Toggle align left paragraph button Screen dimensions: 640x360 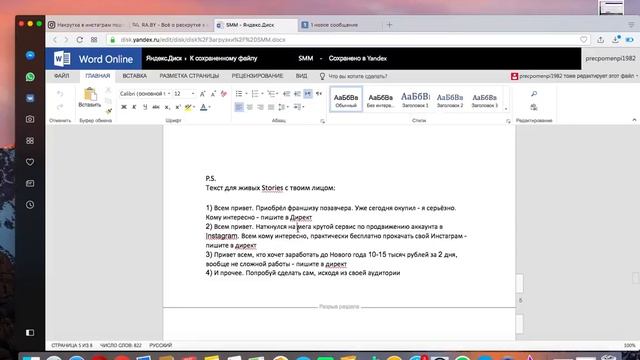click(x=239, y=107)
